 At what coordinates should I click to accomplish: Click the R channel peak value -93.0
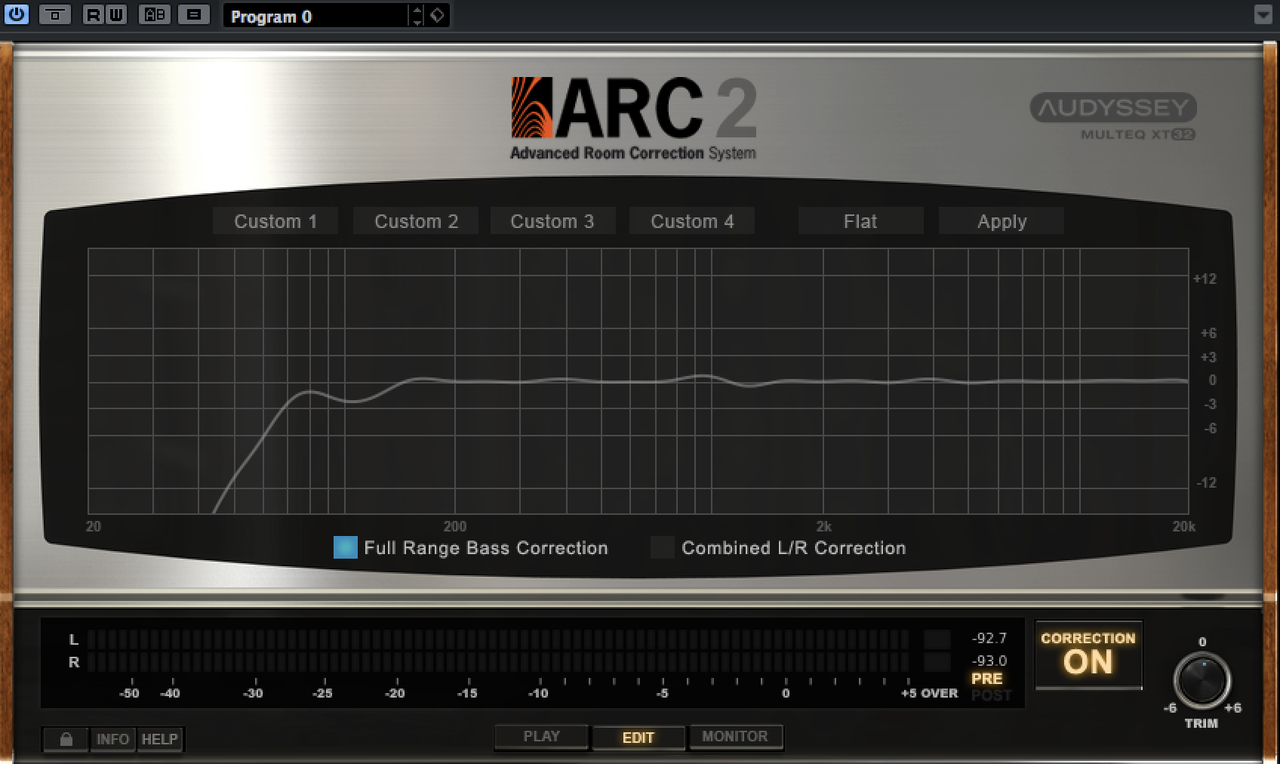989,660
